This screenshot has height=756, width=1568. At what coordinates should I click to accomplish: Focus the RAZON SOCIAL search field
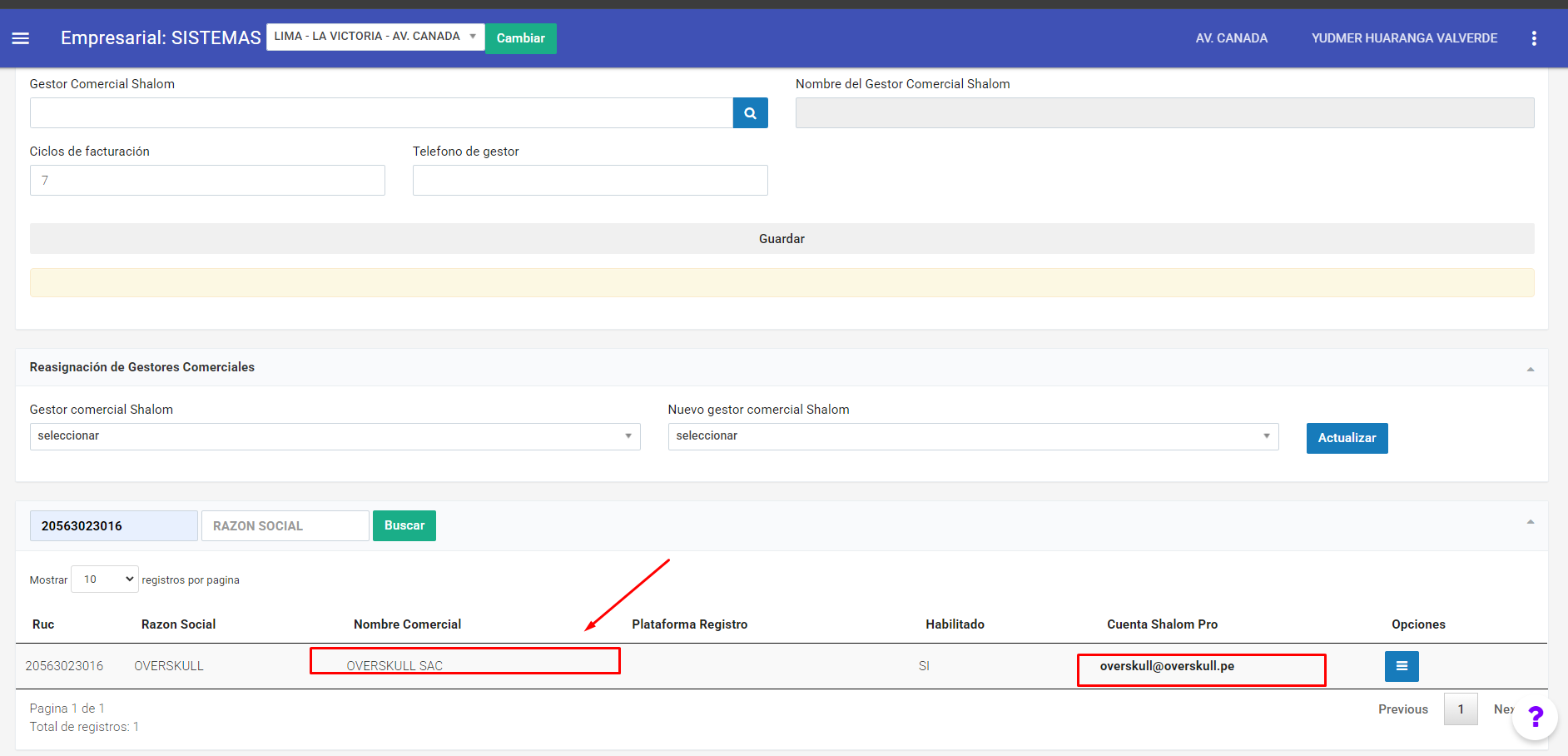(285, 526)
